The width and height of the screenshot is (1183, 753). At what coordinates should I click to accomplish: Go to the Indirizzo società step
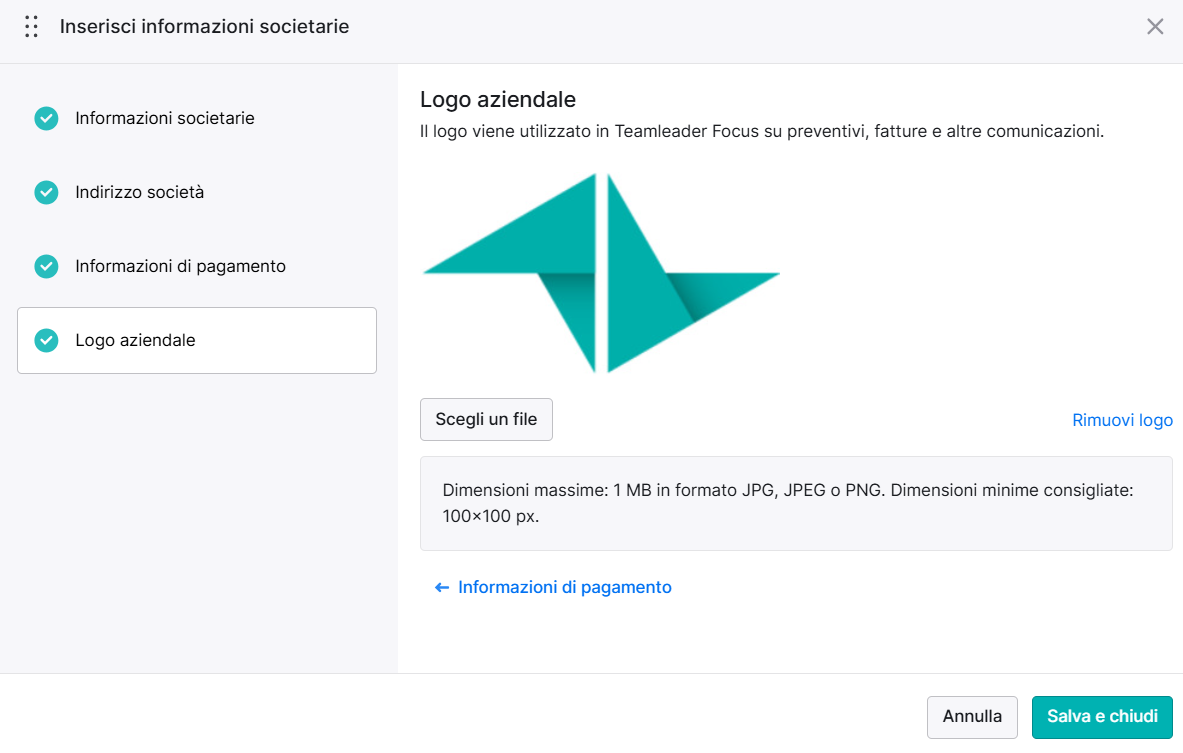click(x=140, y=192)
